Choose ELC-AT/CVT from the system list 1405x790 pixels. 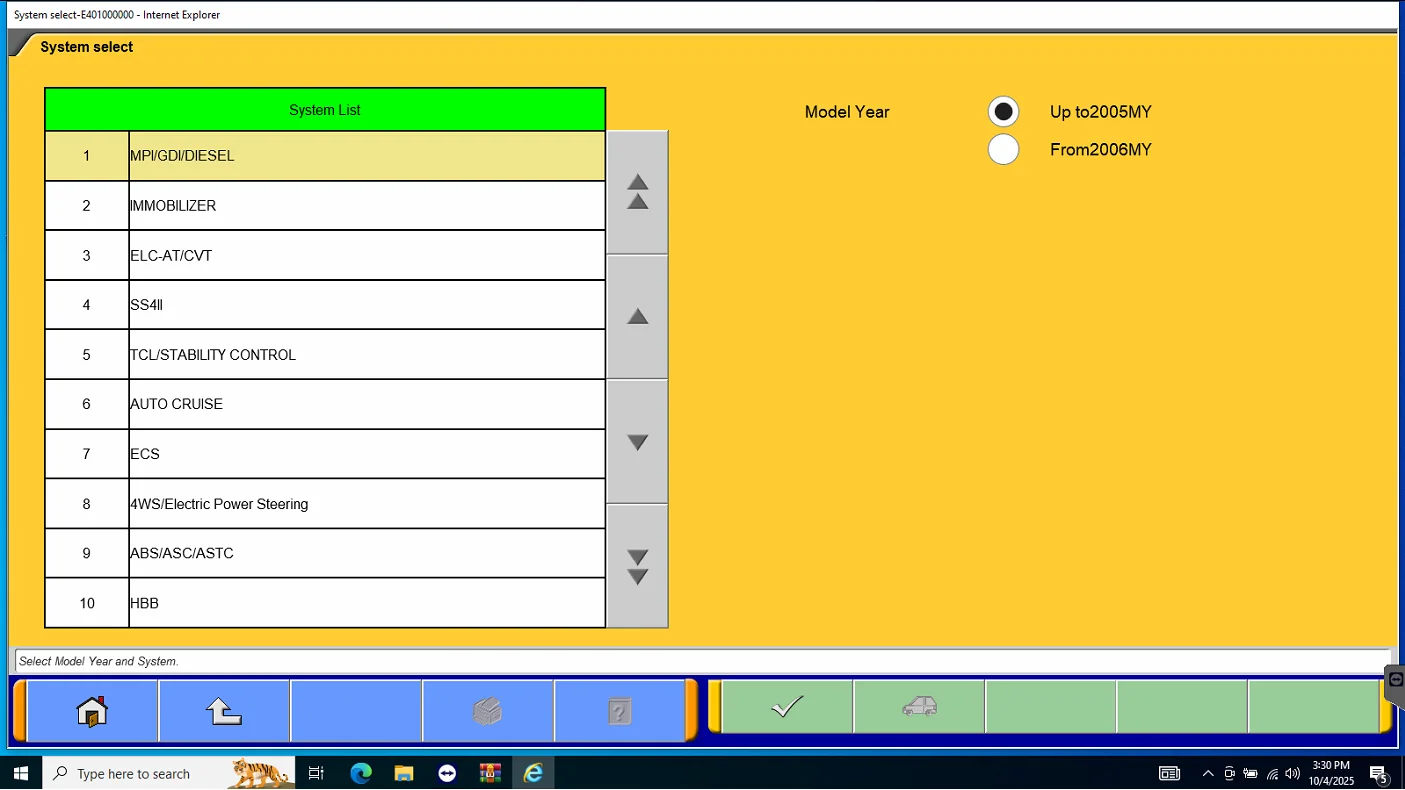click(x=325, y=255)
